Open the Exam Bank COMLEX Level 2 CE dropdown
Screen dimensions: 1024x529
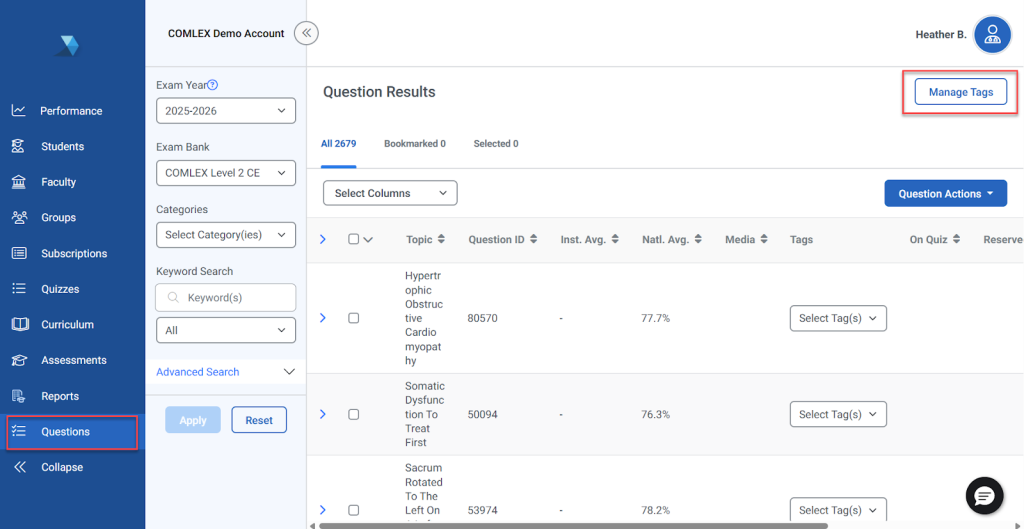[x=225, y=173]
